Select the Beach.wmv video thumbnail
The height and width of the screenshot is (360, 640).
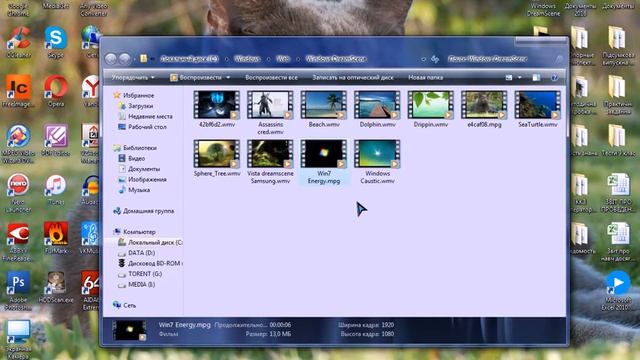click(x=324, y=105)
